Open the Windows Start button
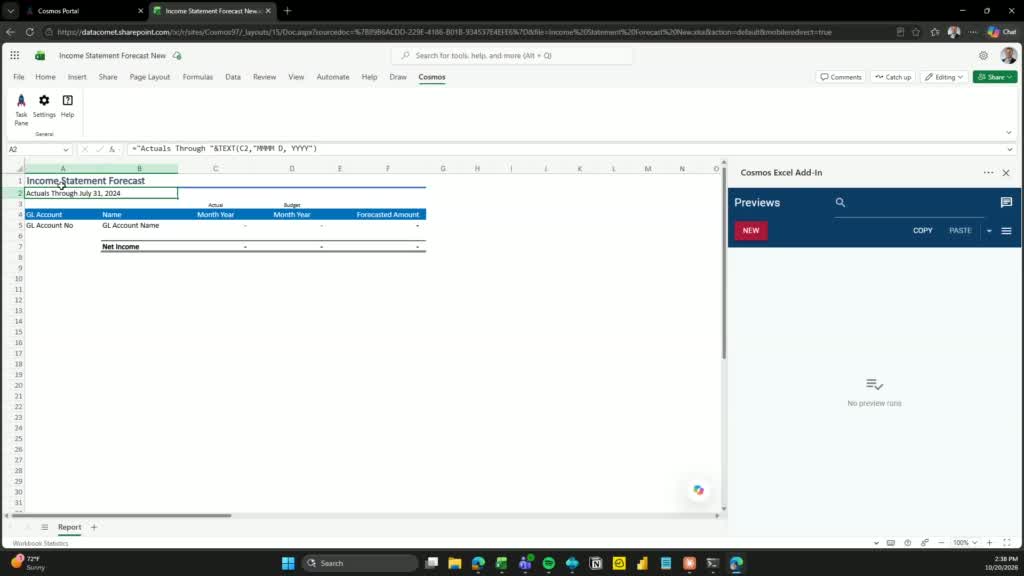This screenshot has width=1024, height=576. pos(288,563)
